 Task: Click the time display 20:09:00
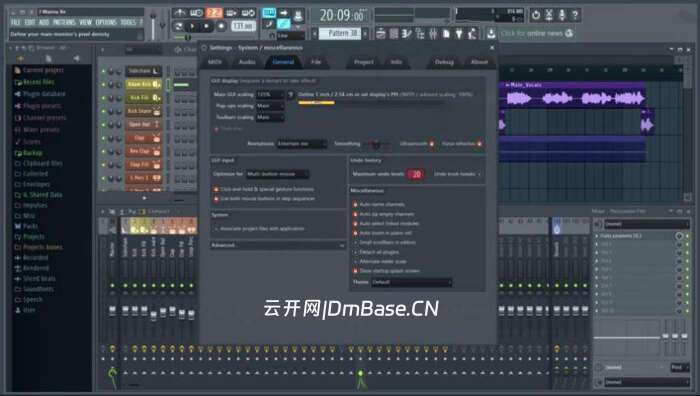click(x=342, y=16)
